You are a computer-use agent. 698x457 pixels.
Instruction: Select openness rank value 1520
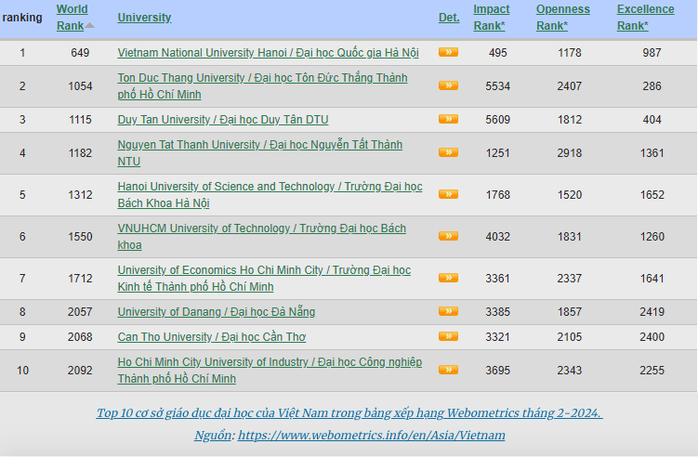pos(569,195)
